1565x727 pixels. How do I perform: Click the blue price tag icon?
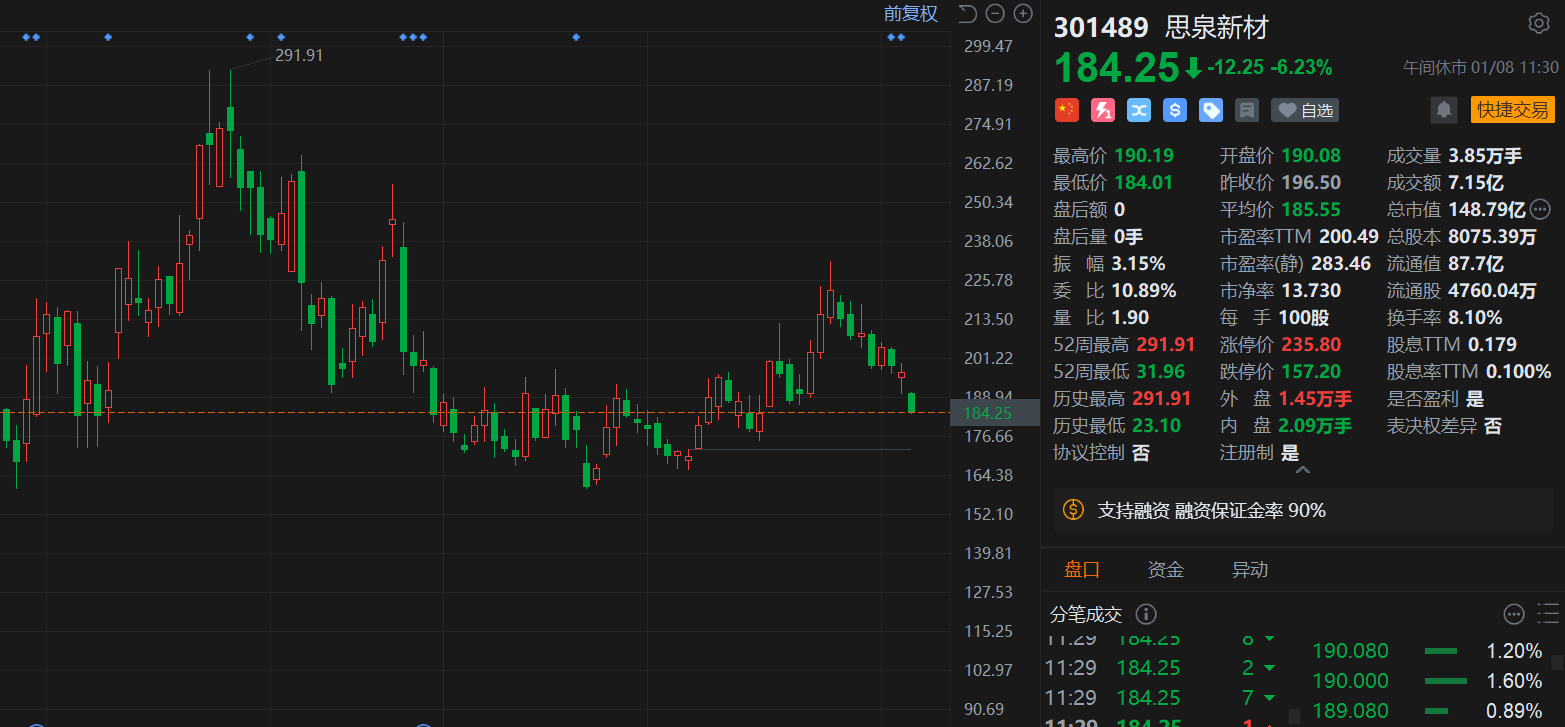1211,110
